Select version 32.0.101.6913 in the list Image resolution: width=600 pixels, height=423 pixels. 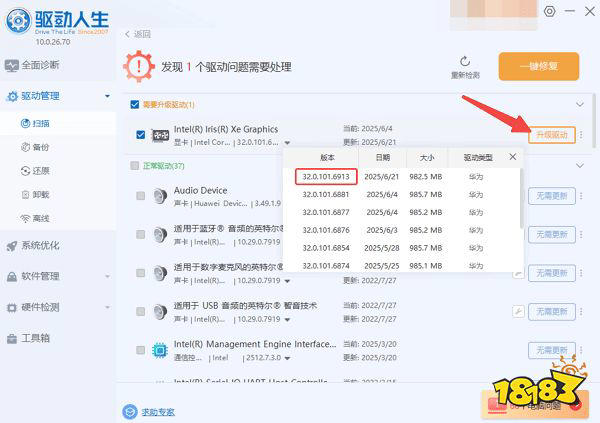[326, 176]
